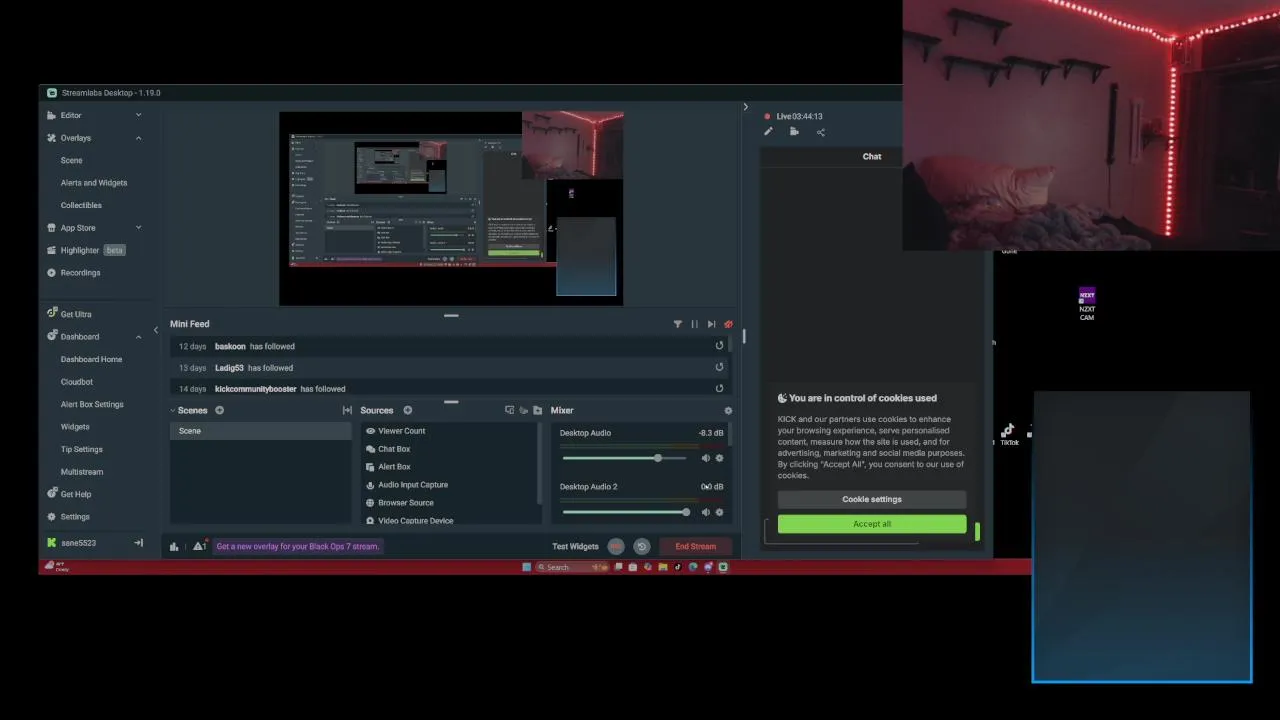Collapse the Dashboard section chevron
Viewport: 1280px width, 720px height.
click(x=139, y=337)
